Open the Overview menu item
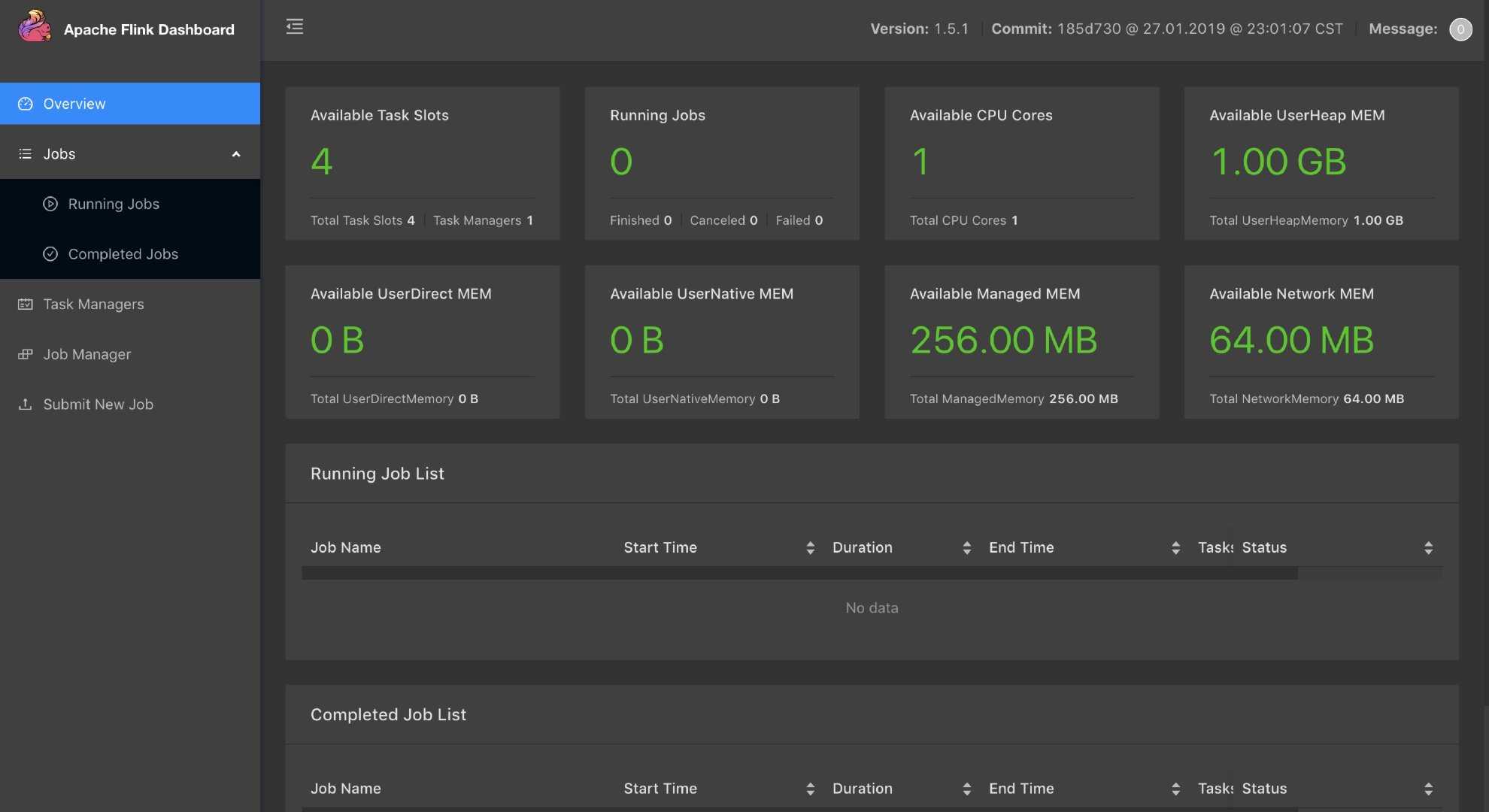 [x=130, y=104]
